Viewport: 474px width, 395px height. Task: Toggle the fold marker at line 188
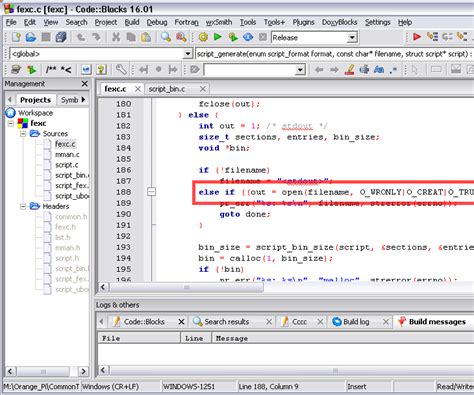point(151,192)
